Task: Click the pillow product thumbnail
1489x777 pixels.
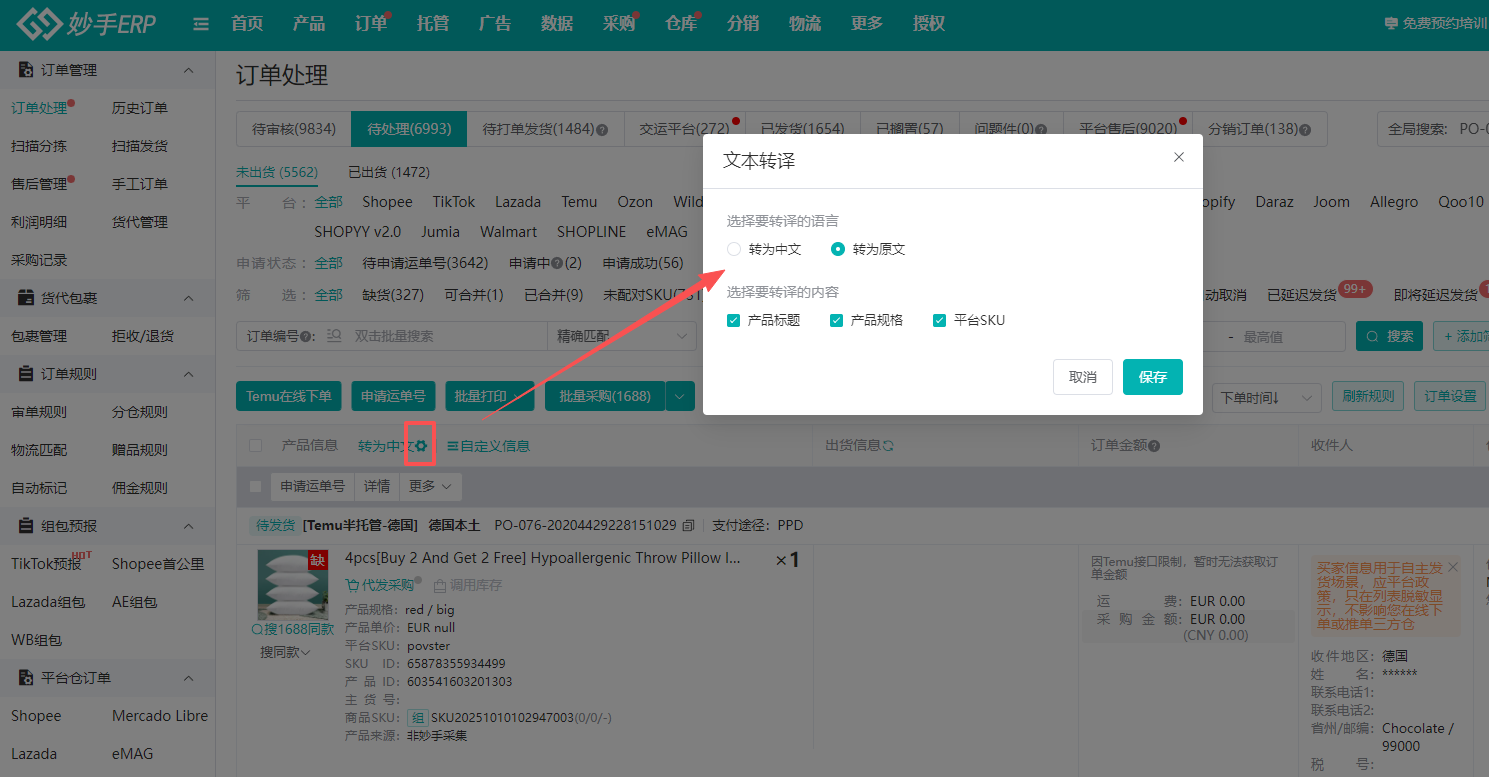Action: pyautogui.click(x=292, y=585)
